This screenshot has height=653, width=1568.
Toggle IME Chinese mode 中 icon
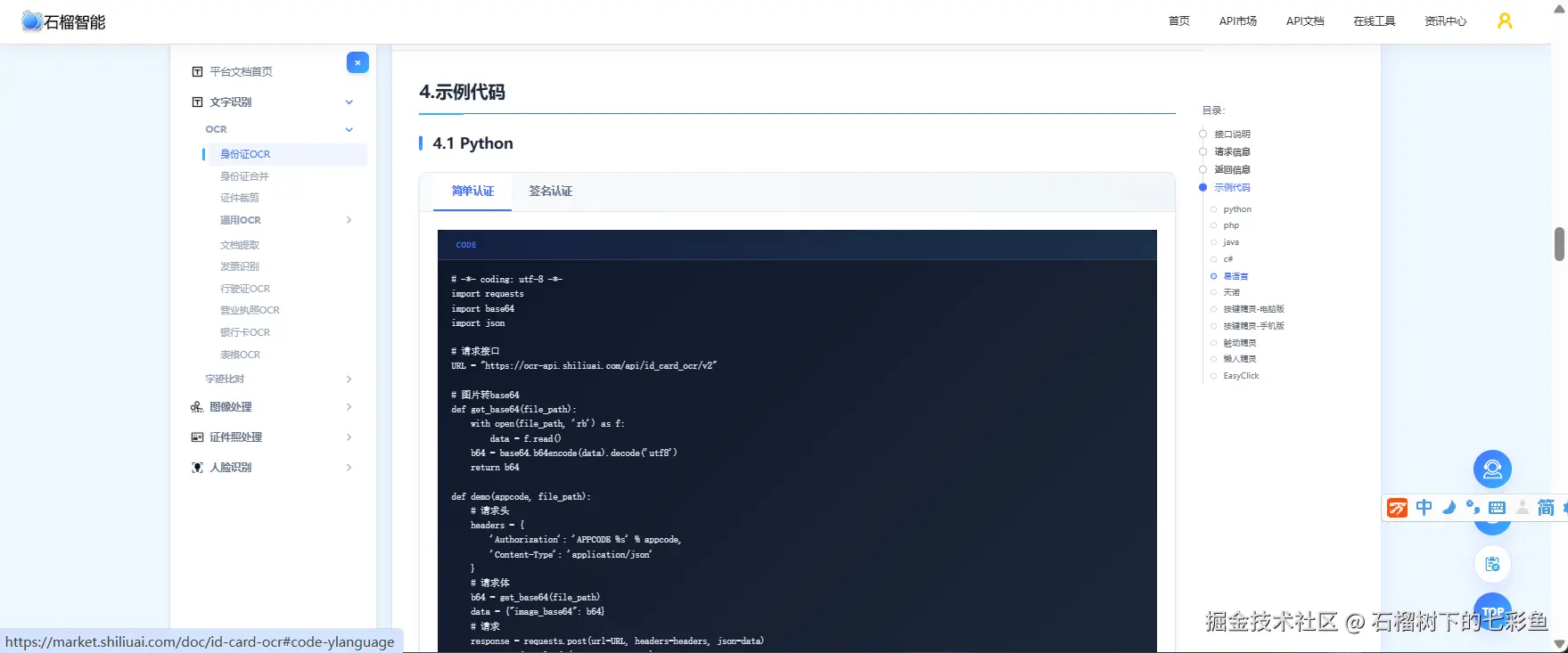click(x=1424, y=507)
